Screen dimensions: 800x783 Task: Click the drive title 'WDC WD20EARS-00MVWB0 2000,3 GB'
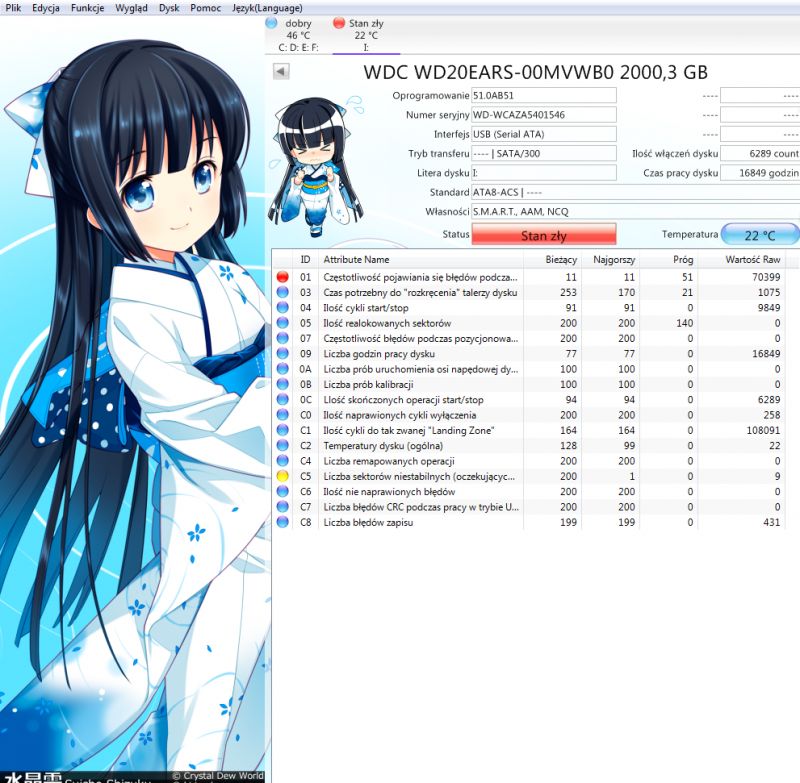535,72
